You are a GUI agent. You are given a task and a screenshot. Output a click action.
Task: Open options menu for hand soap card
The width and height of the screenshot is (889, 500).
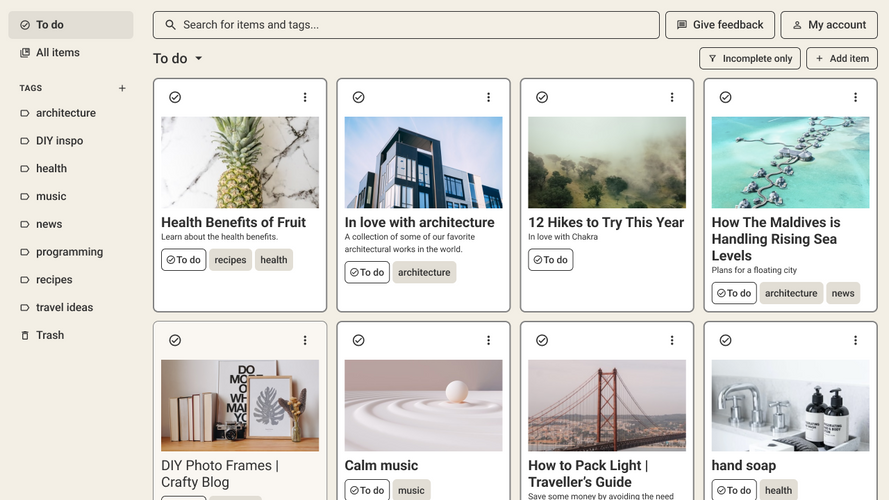click(856, 340)
